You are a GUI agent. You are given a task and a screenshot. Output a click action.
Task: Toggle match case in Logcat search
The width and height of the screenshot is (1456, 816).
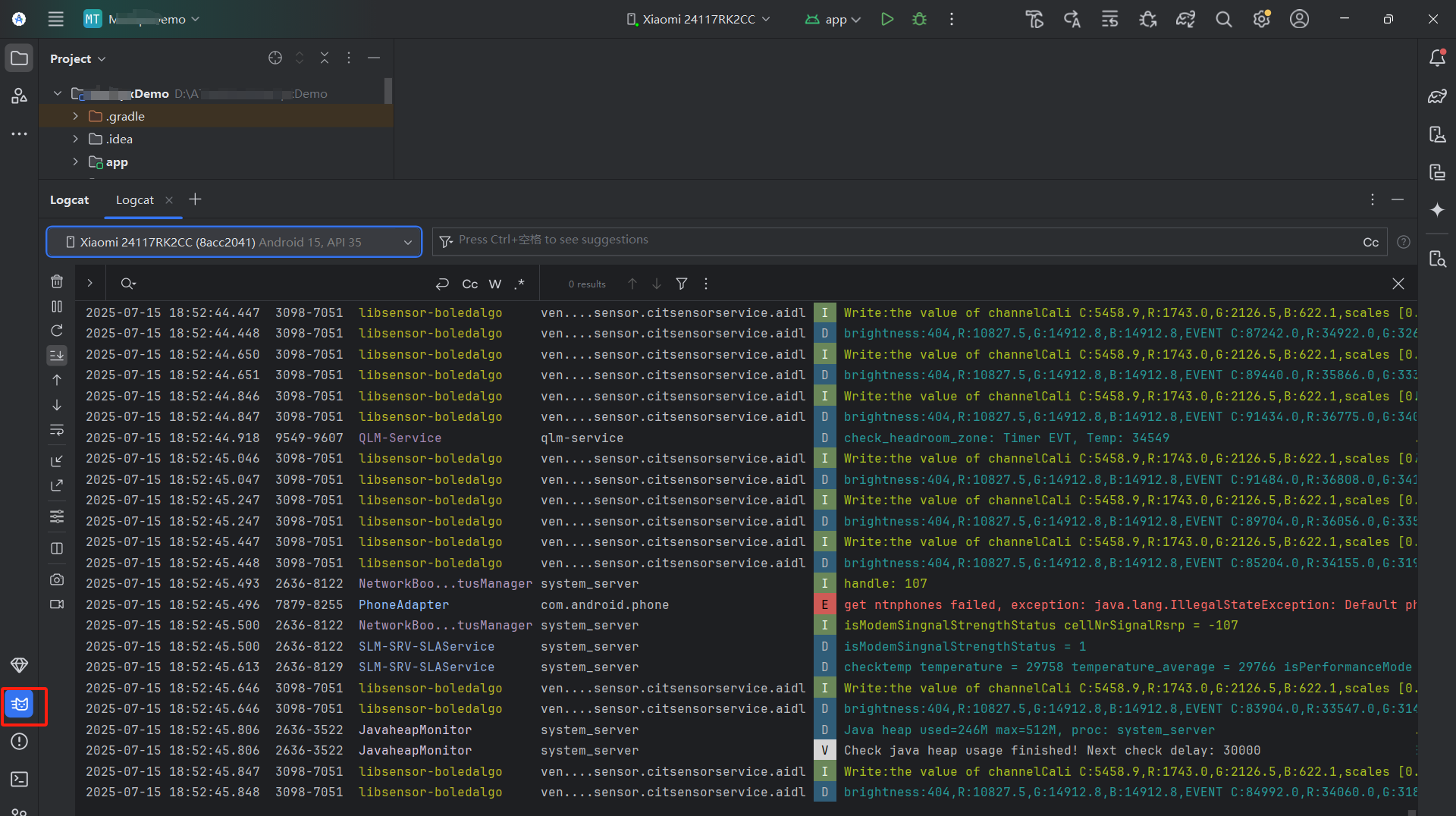tap(470, 284)
